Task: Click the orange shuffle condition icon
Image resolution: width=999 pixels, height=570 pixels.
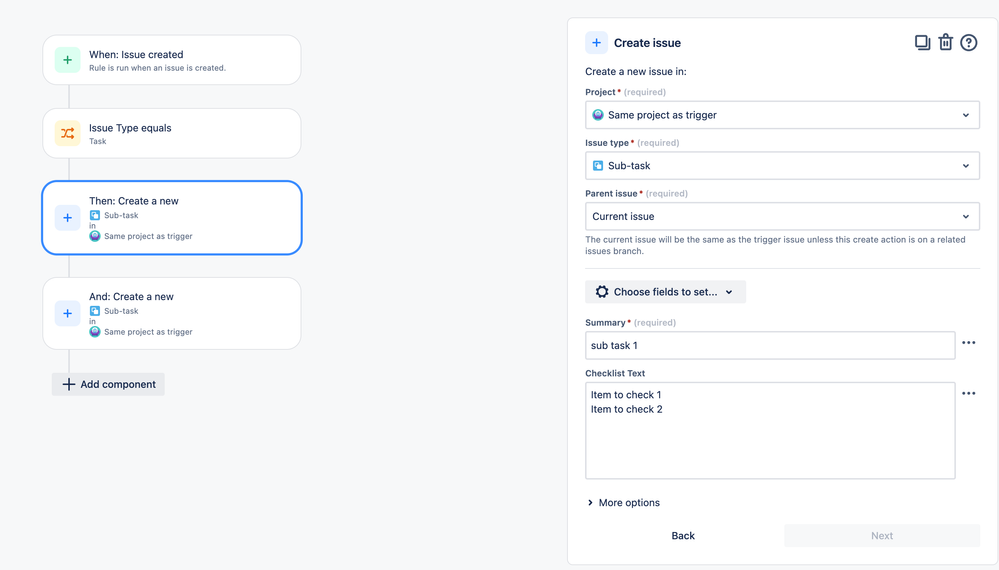Action: coord(68,133)
